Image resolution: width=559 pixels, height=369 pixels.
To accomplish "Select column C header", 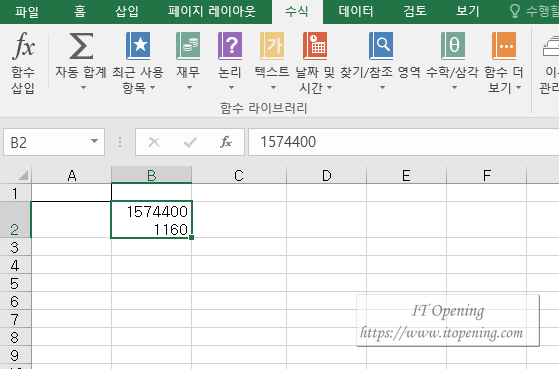I will point(239,175).
